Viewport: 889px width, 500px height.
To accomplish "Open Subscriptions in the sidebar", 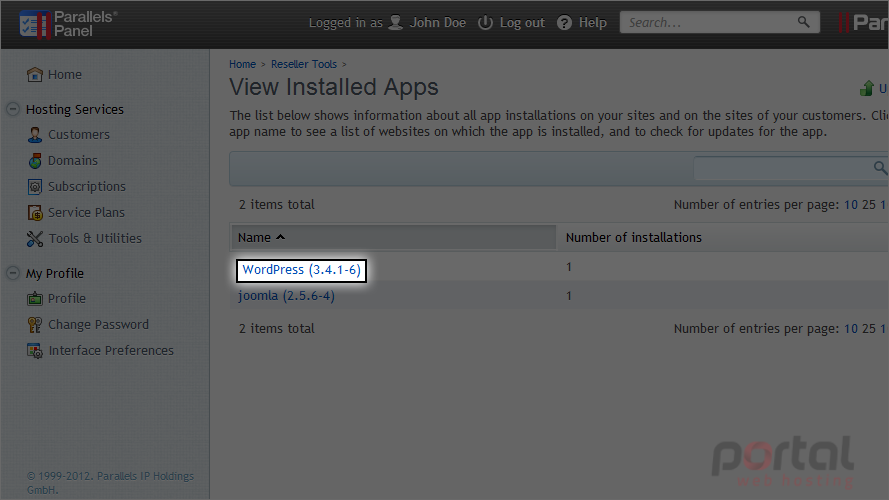I will click(x=87, y=187).
